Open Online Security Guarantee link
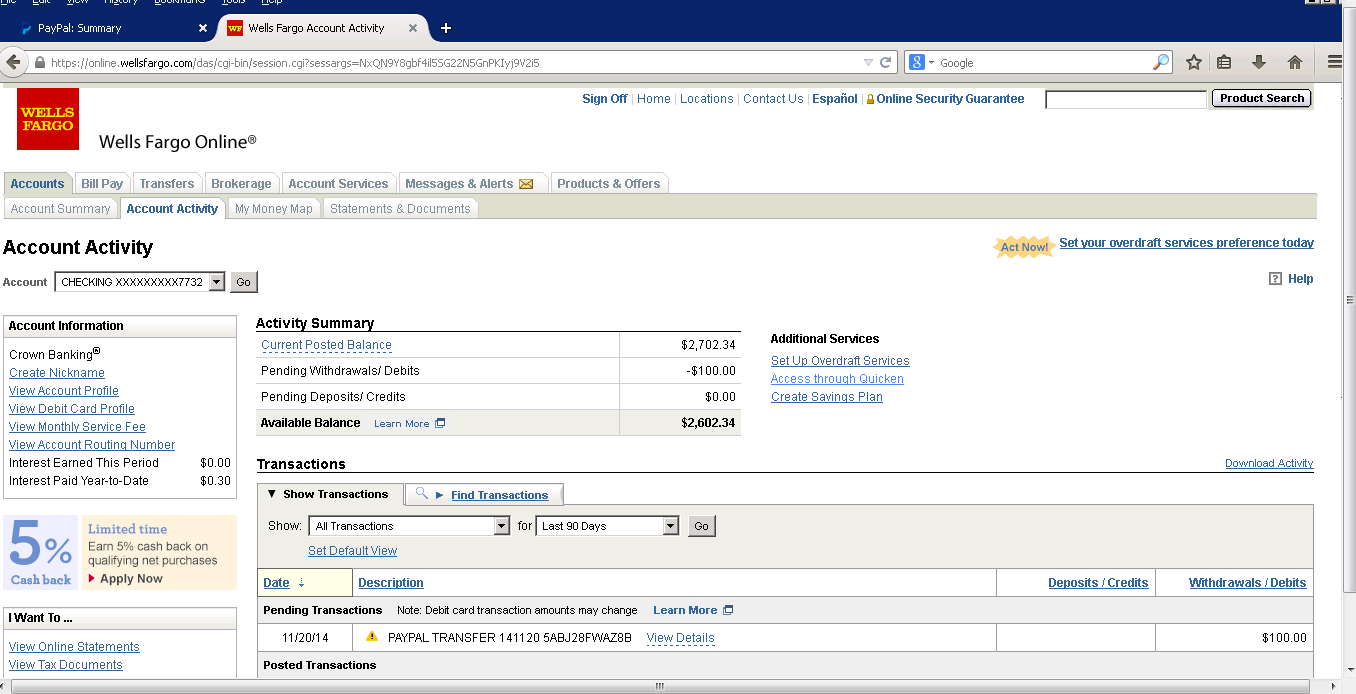 point(950,99)
